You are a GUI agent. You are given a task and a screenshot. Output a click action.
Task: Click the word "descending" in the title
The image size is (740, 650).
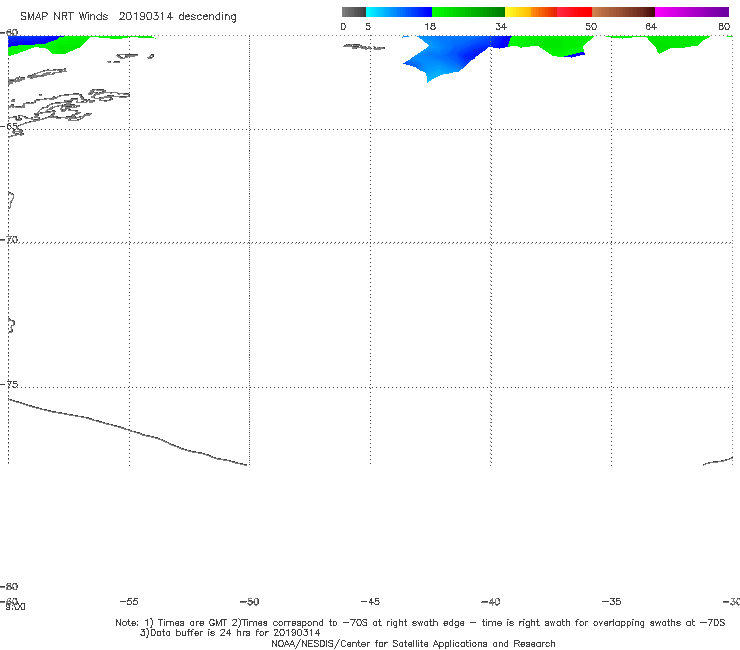click(207, 17)
